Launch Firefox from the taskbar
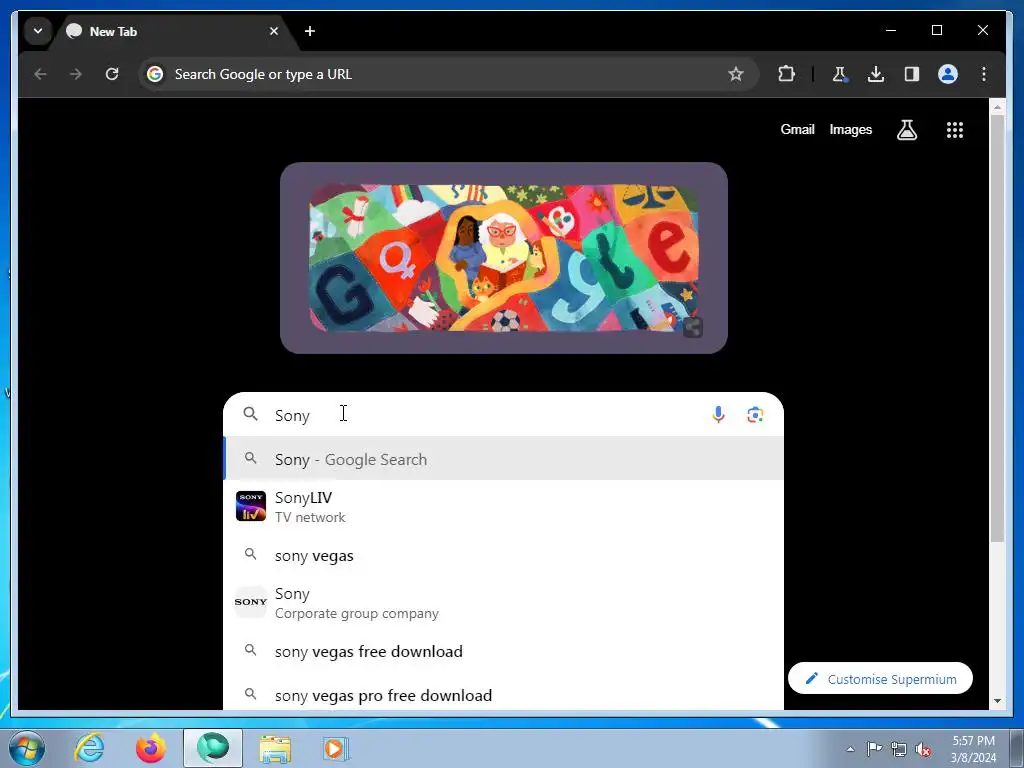Screen dimensions: 1024x768 [151, 748]
